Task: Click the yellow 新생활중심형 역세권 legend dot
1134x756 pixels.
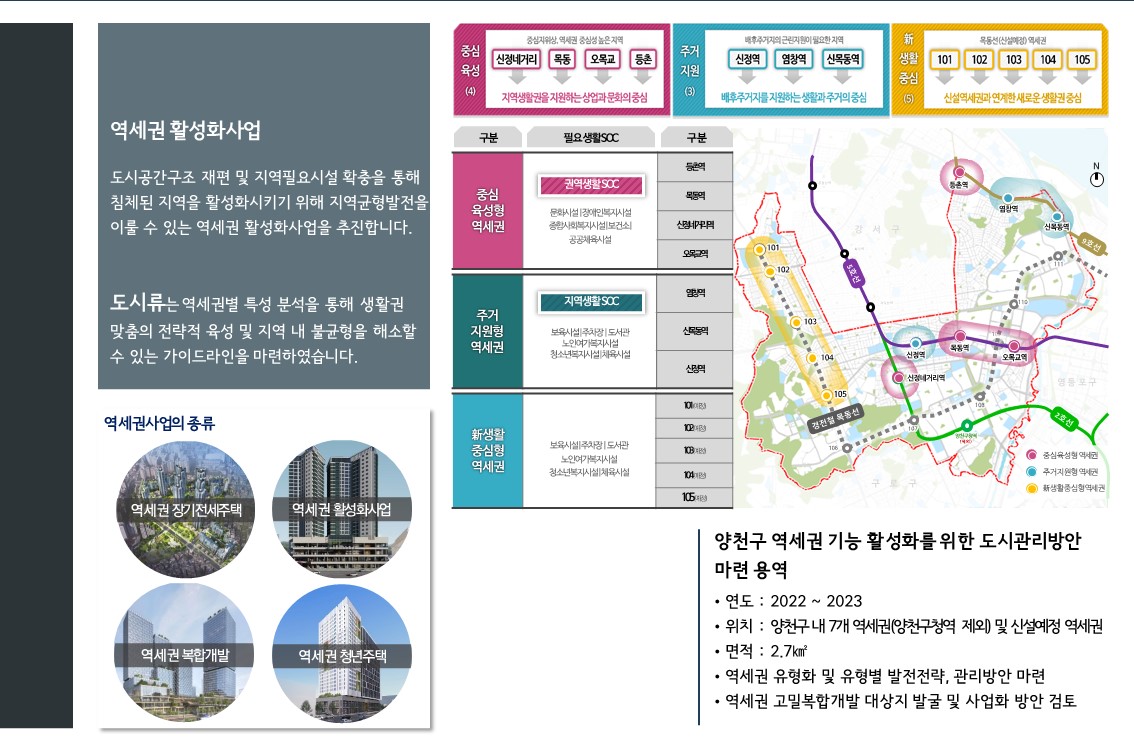Action: click(1031, 489)
